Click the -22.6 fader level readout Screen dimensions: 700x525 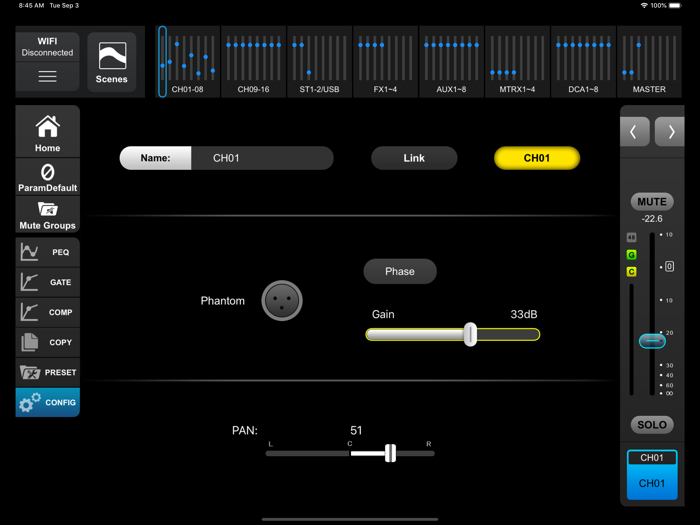click(652, 219)
